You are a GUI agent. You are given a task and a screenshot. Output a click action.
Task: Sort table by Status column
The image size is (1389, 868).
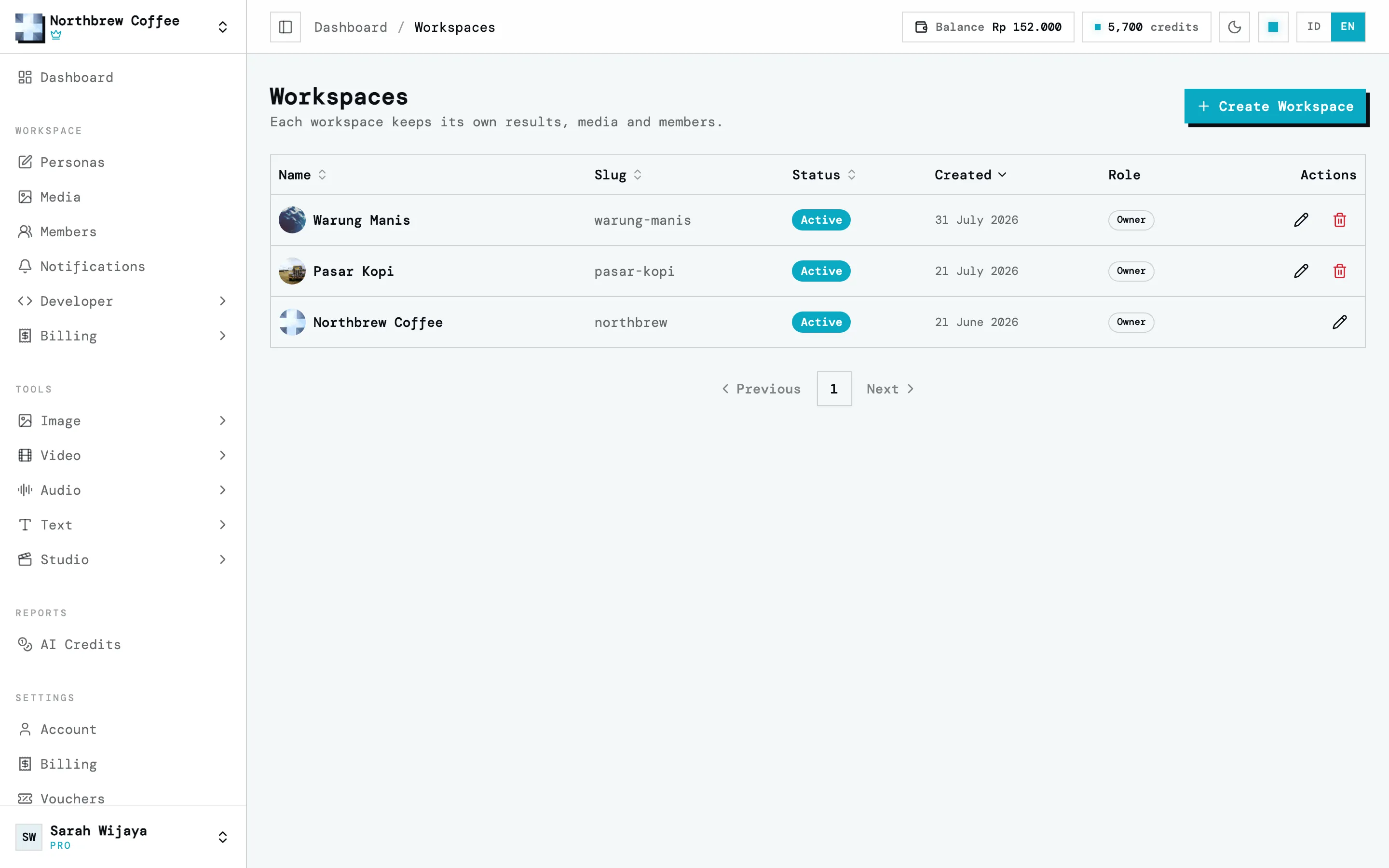[824, 175]
